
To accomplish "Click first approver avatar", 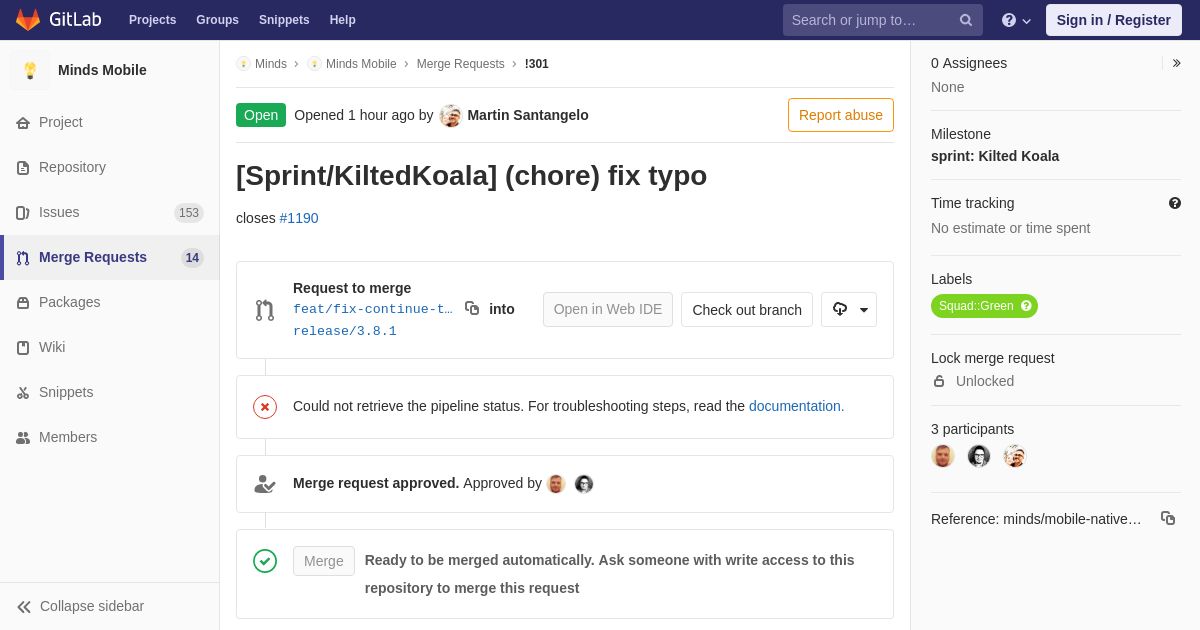I will [556, 484].
